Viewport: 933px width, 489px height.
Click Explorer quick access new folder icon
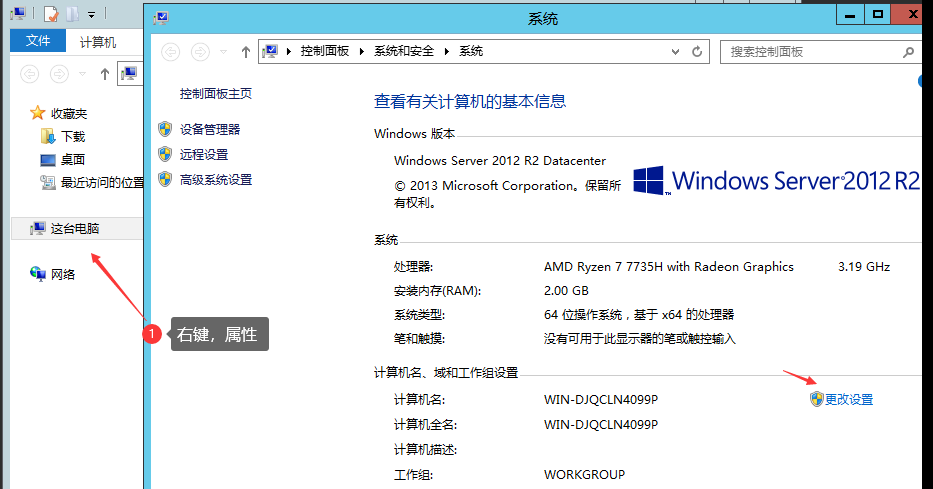73,14
